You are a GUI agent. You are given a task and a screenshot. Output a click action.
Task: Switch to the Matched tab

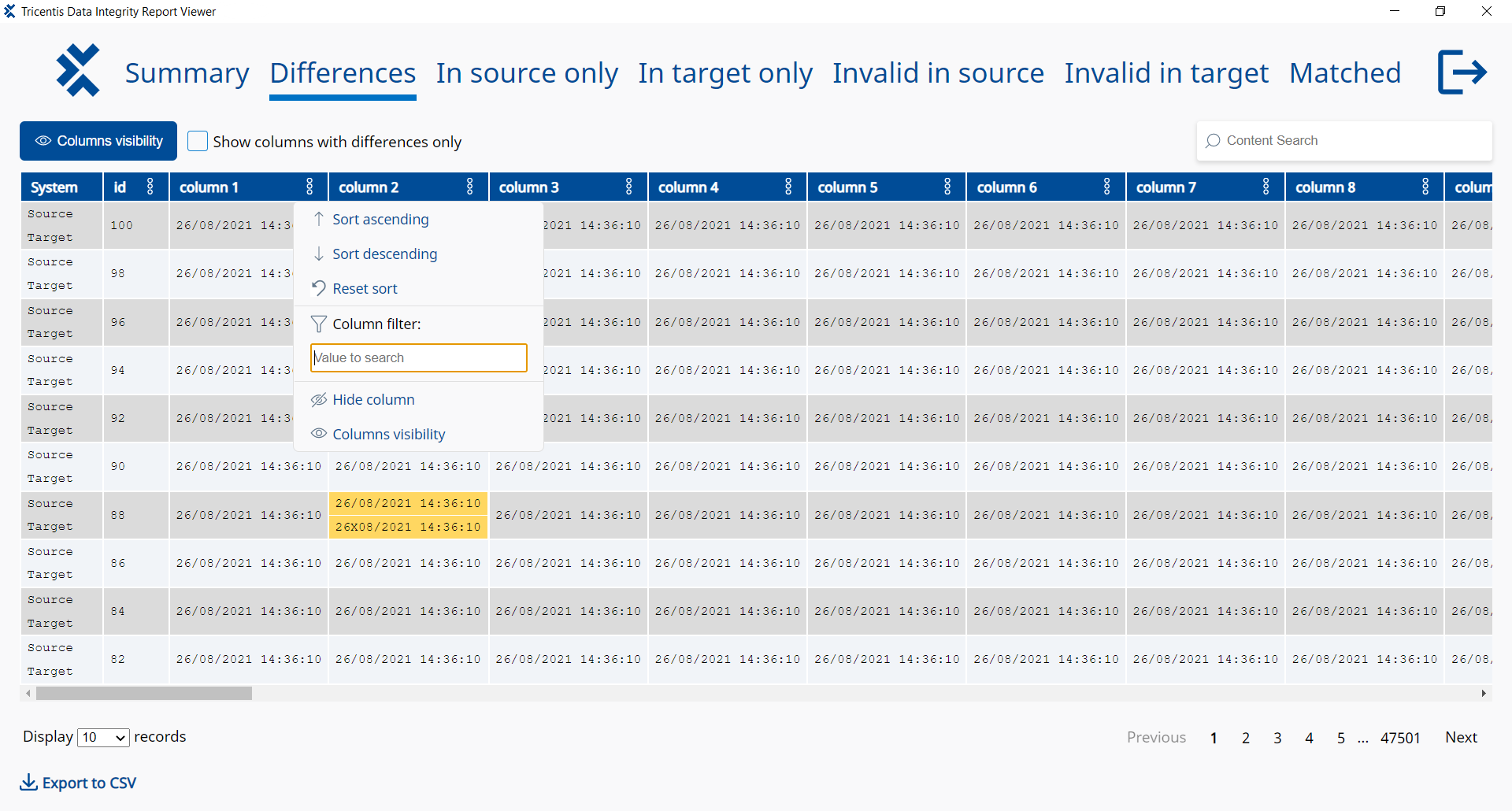pos(1345,72)
